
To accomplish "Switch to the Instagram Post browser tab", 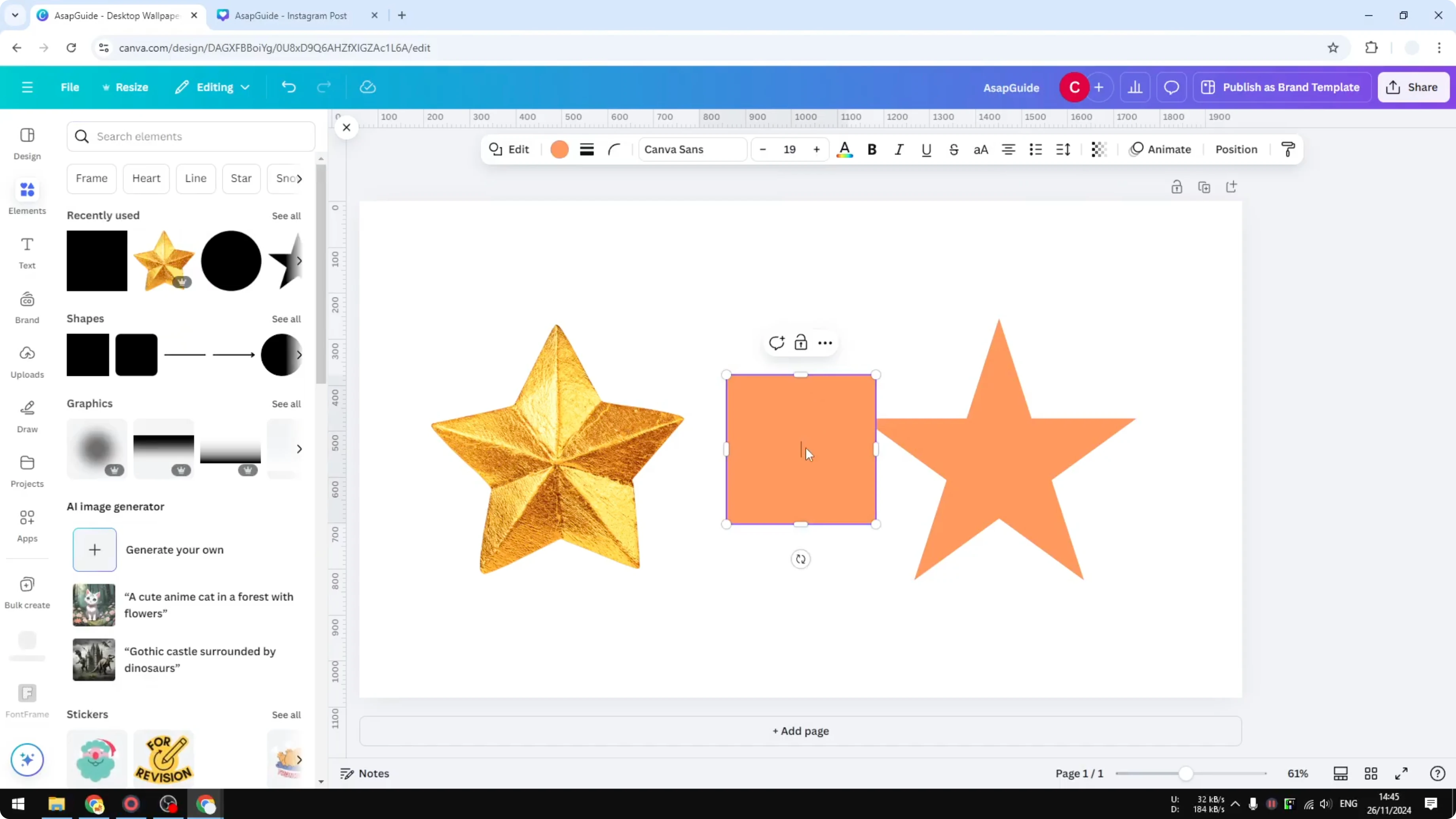I will 291,15.
